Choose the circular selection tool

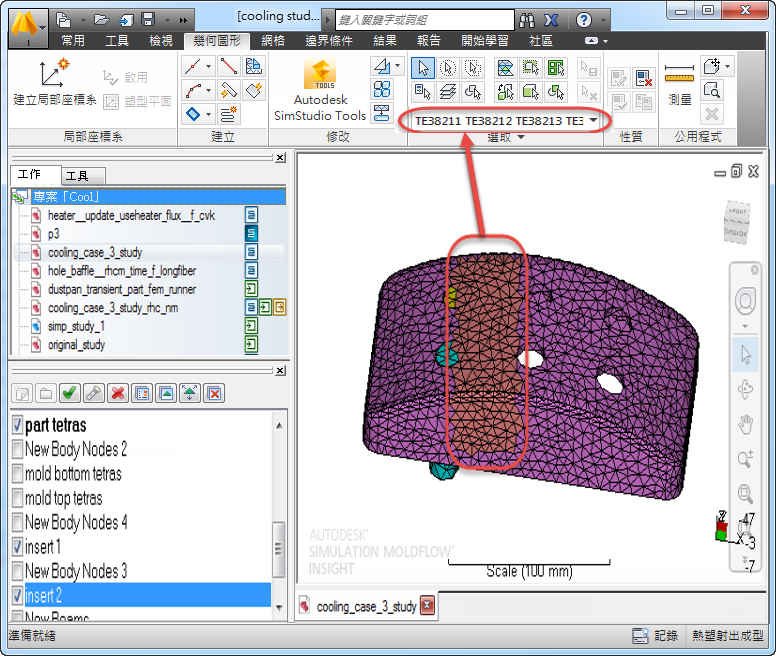tap(447, 68)
